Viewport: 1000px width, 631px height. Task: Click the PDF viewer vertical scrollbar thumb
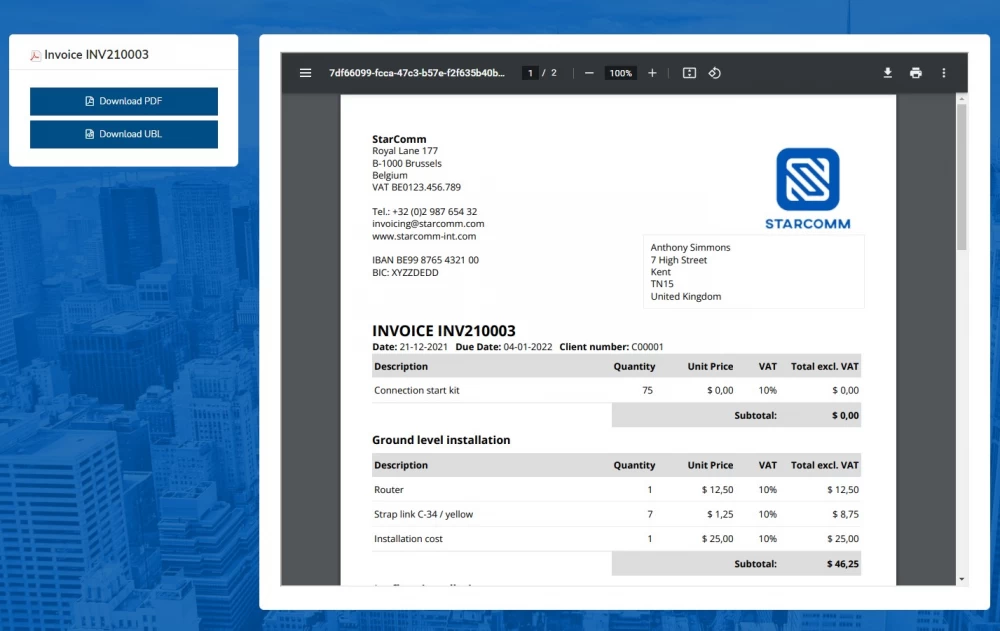point(961,175)
